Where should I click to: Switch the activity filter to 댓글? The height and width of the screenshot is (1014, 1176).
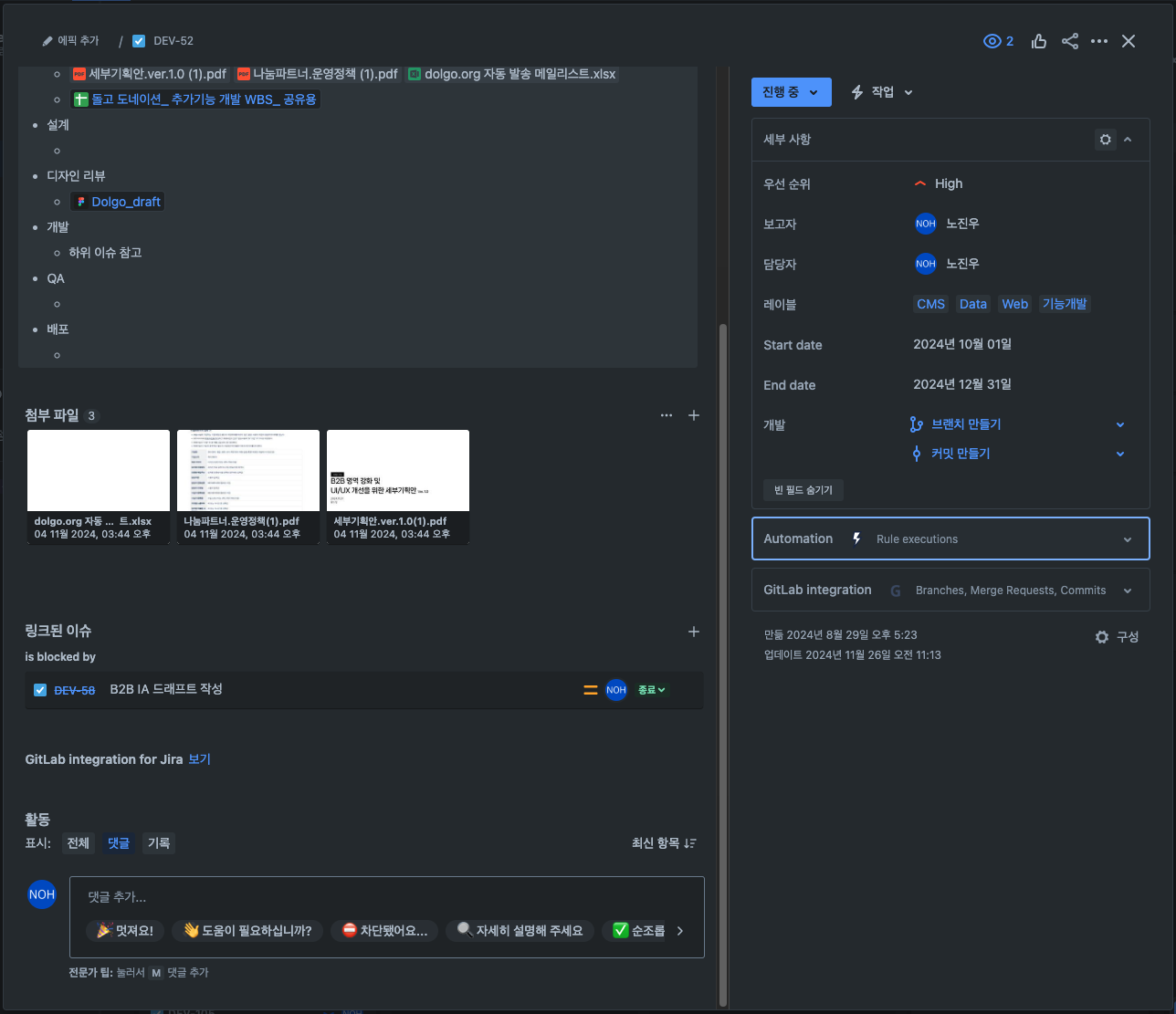(x=119, y=843)
